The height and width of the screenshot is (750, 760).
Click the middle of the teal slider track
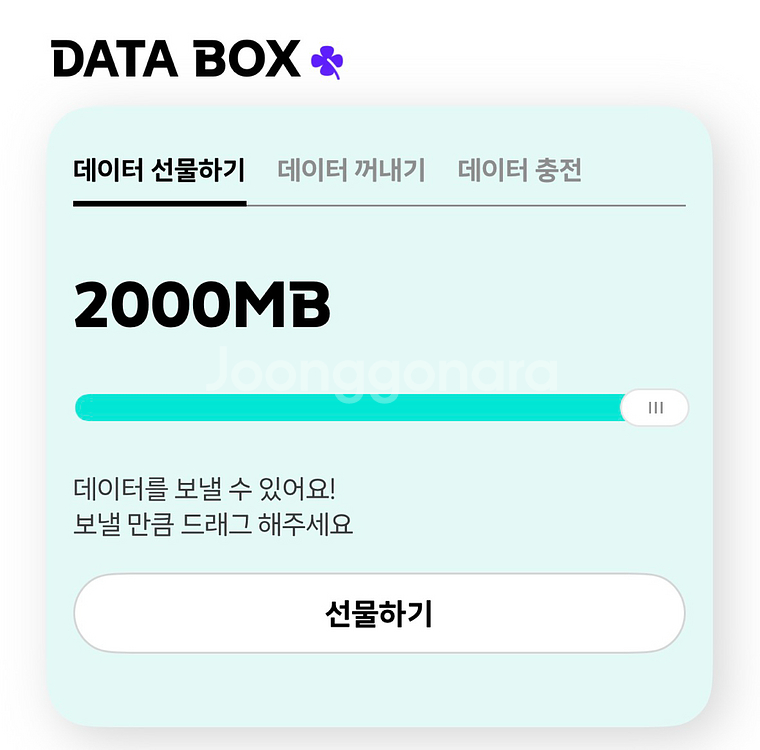[x=350, y=408]
